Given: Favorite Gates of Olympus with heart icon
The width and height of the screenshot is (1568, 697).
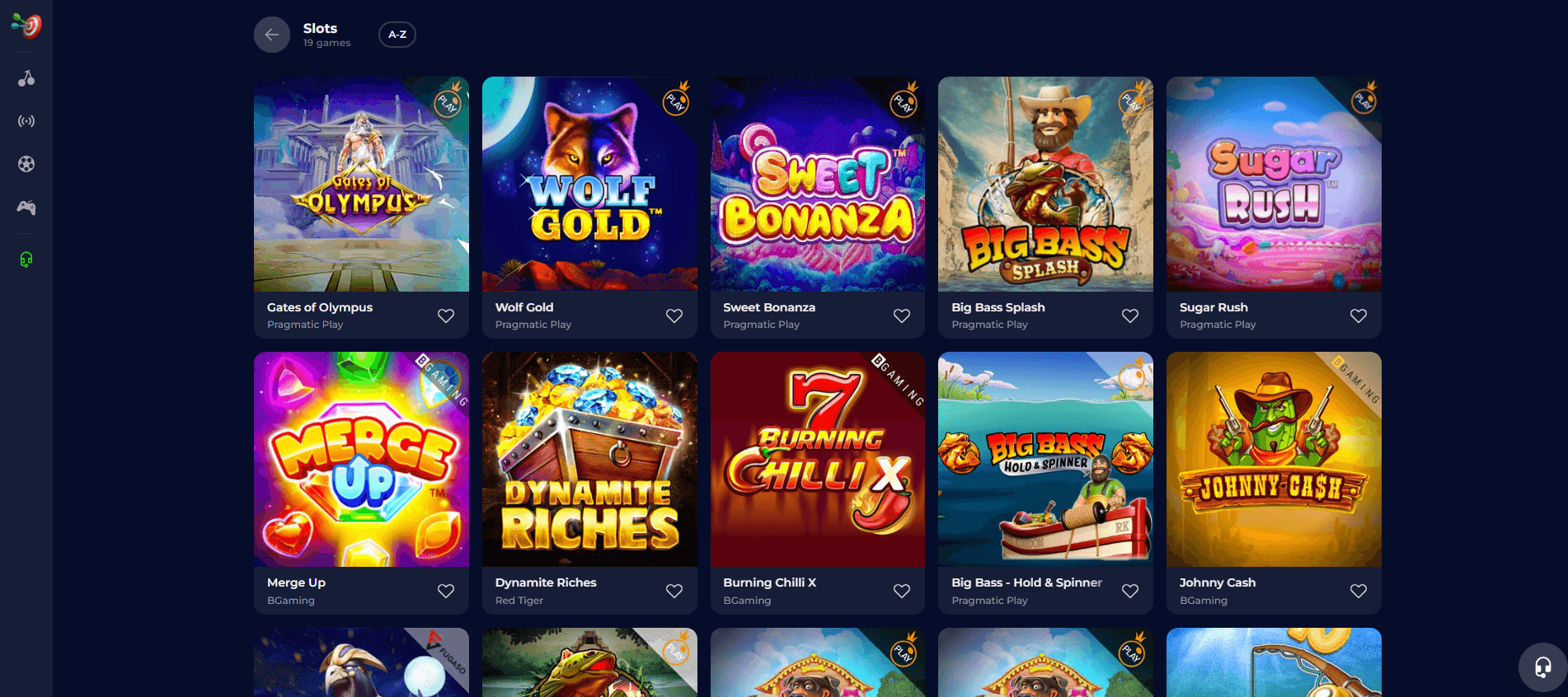Looking at the screenshot, I should pyautogui.click(x=446, y=316).
